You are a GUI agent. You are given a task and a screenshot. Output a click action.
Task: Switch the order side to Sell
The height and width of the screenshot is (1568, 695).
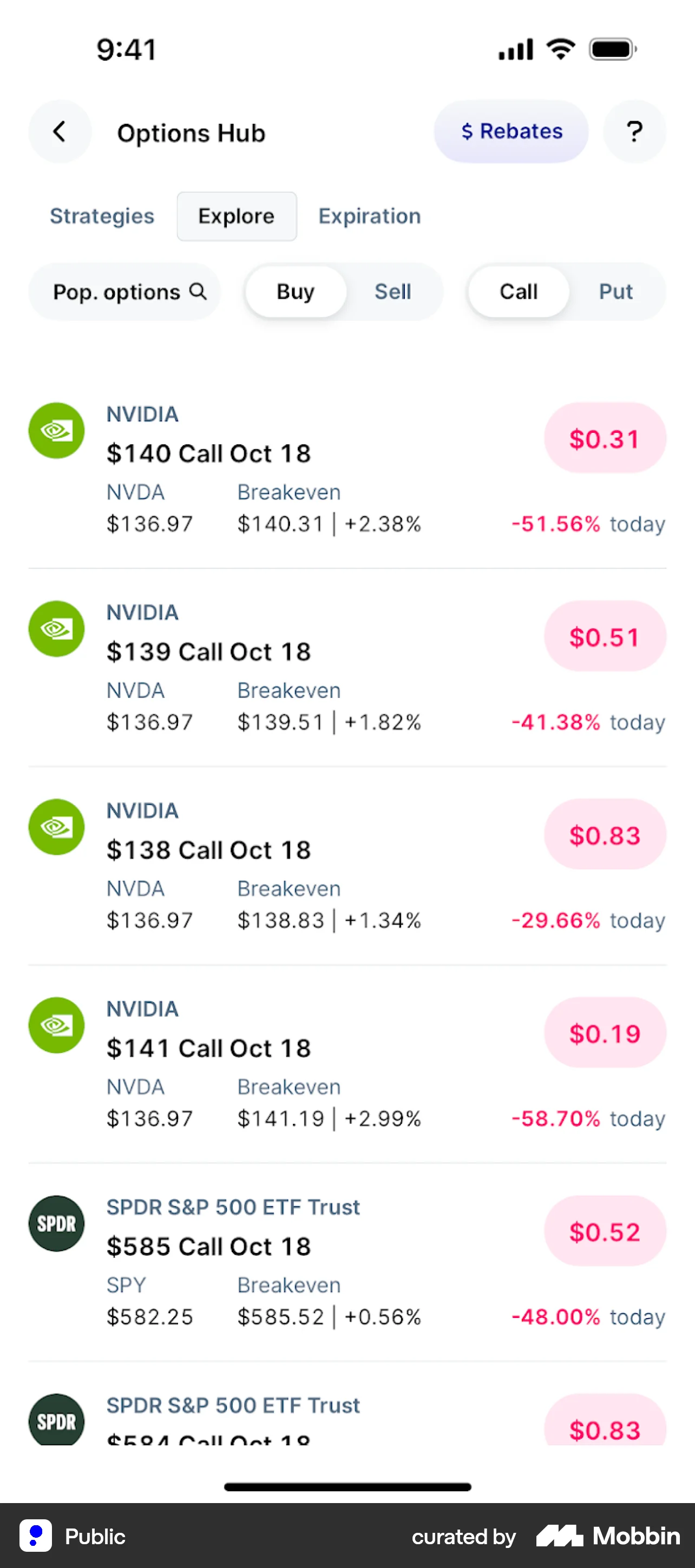pos(393,292)
